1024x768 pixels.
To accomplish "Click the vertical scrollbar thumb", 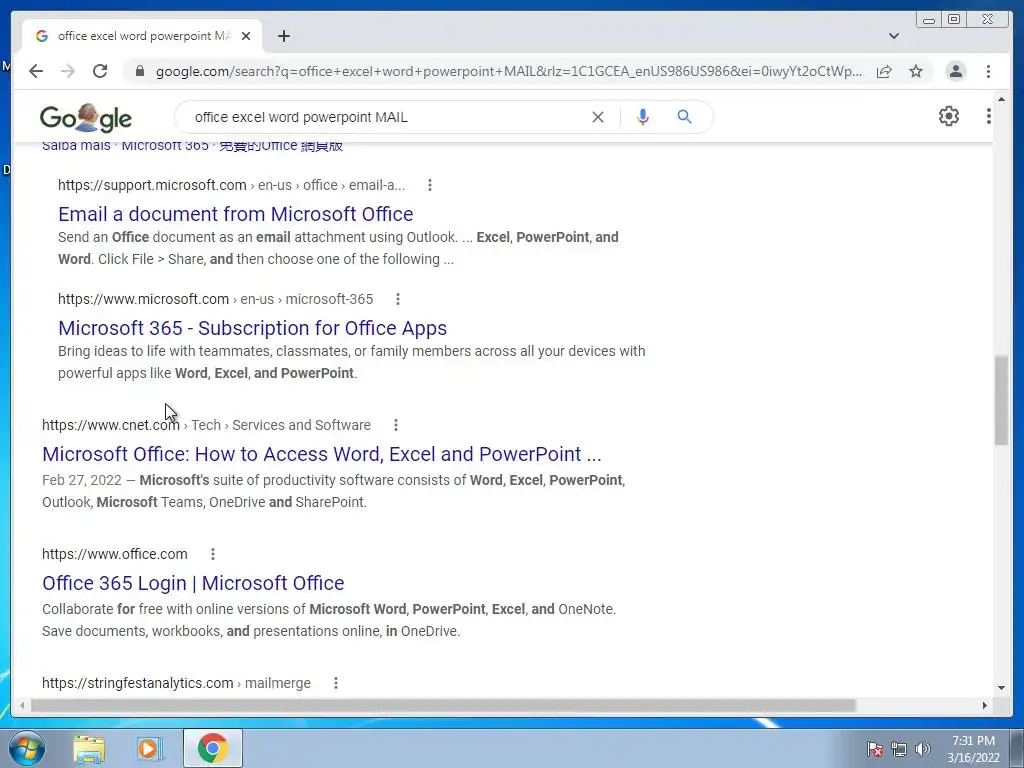I will click(1001, 400).
